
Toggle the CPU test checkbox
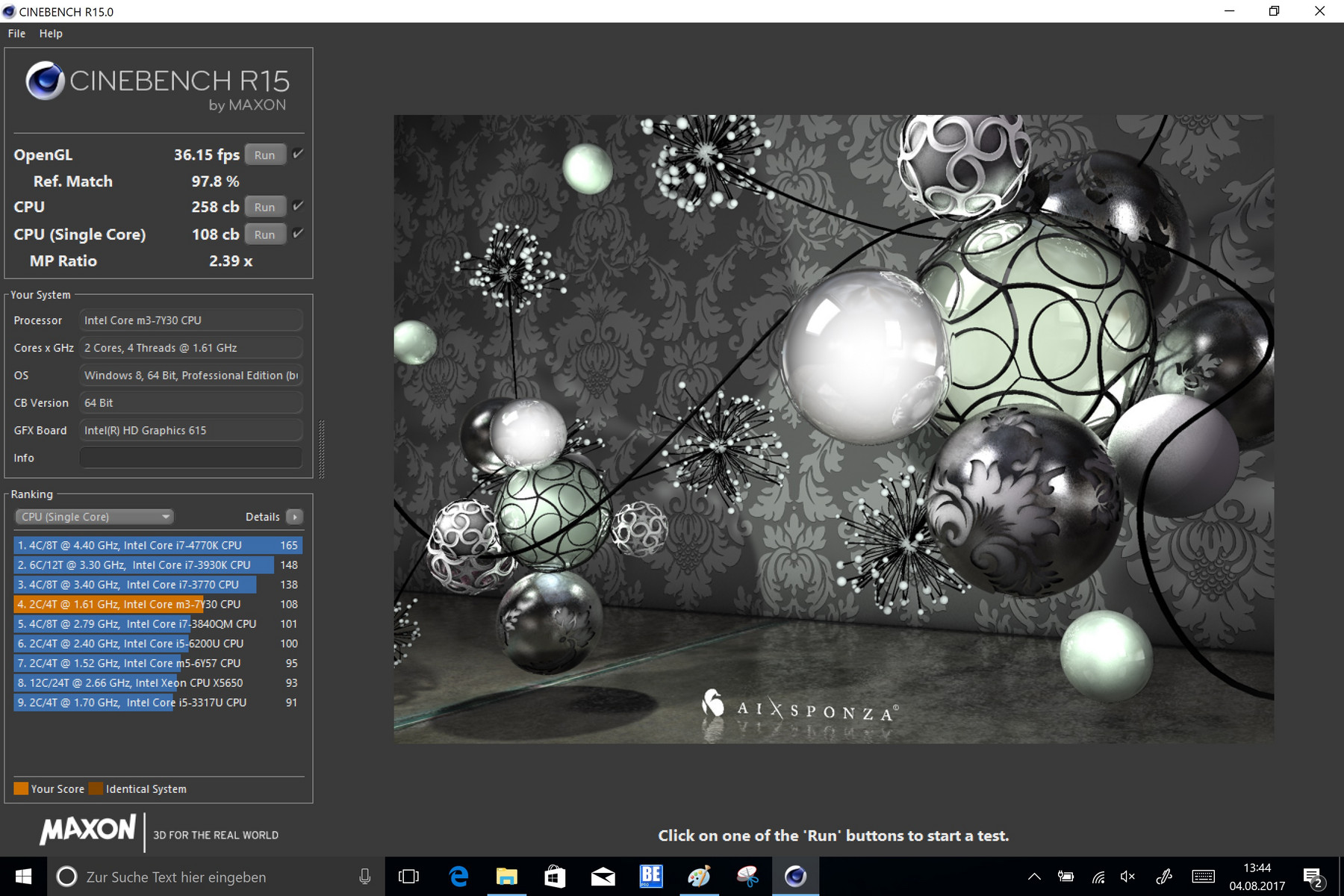click(298, 206)
